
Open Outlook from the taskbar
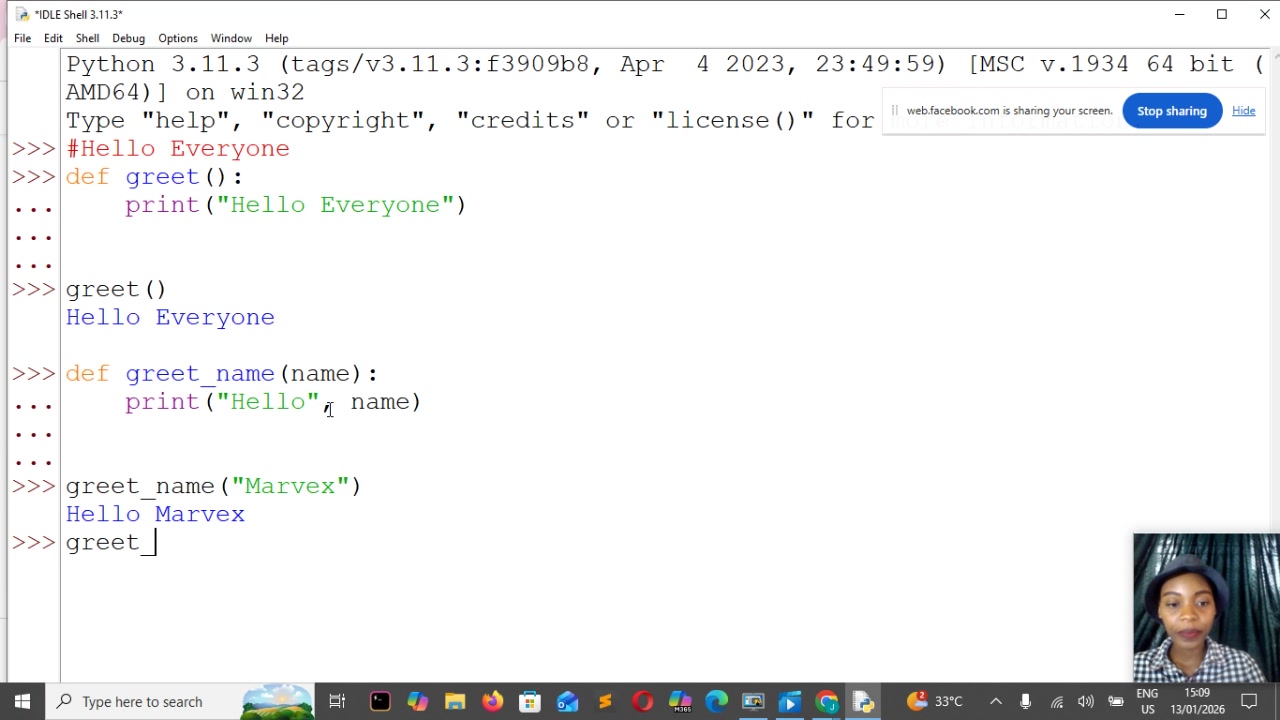coord(567,701)
